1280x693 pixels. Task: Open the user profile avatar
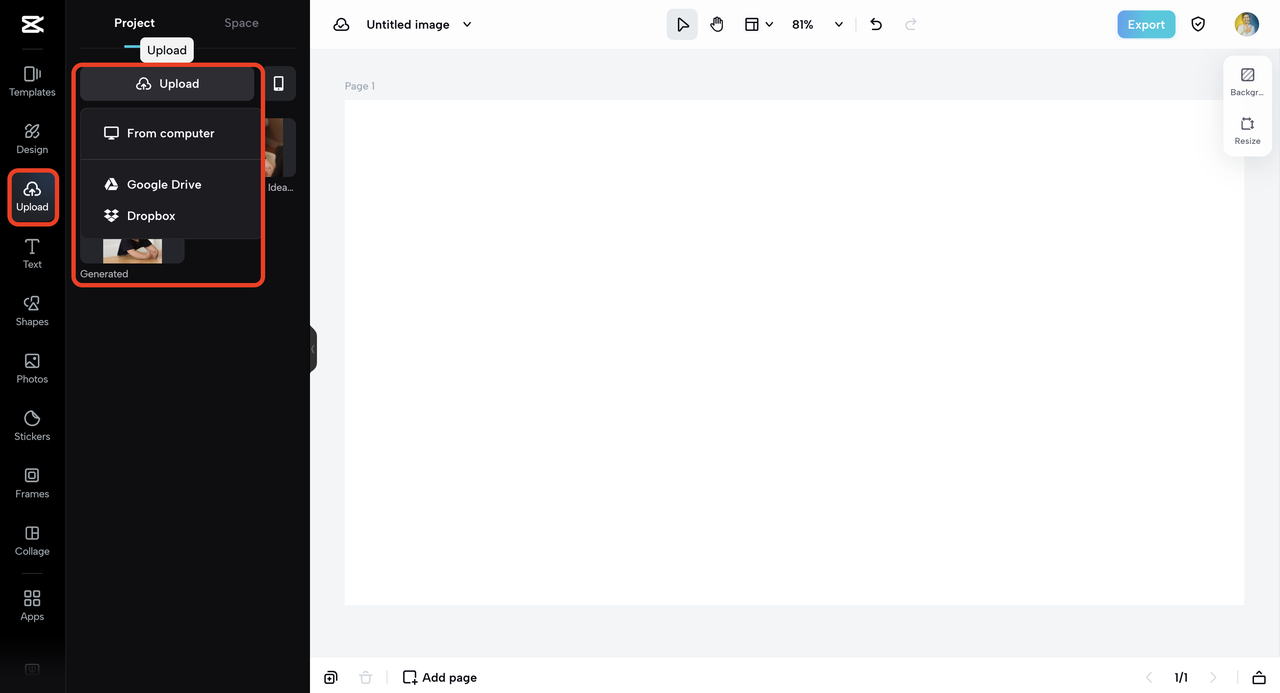(x=1246, y=24)
